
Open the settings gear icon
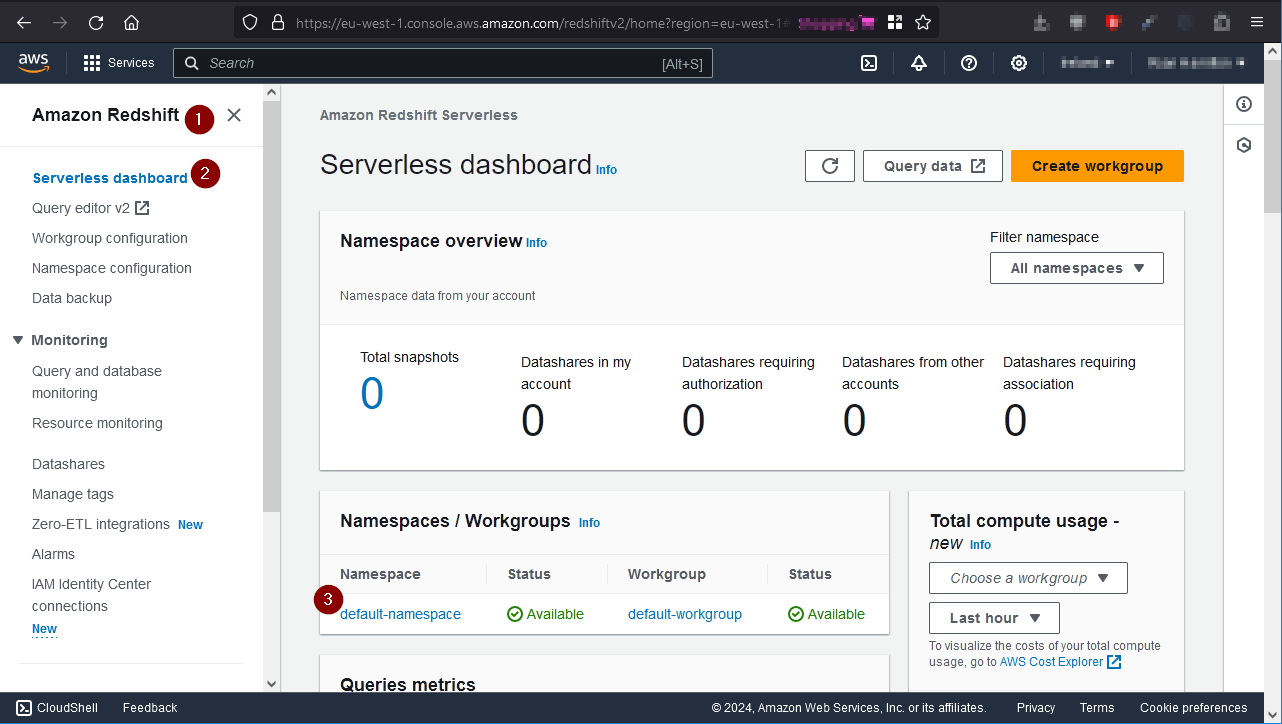1018,63
